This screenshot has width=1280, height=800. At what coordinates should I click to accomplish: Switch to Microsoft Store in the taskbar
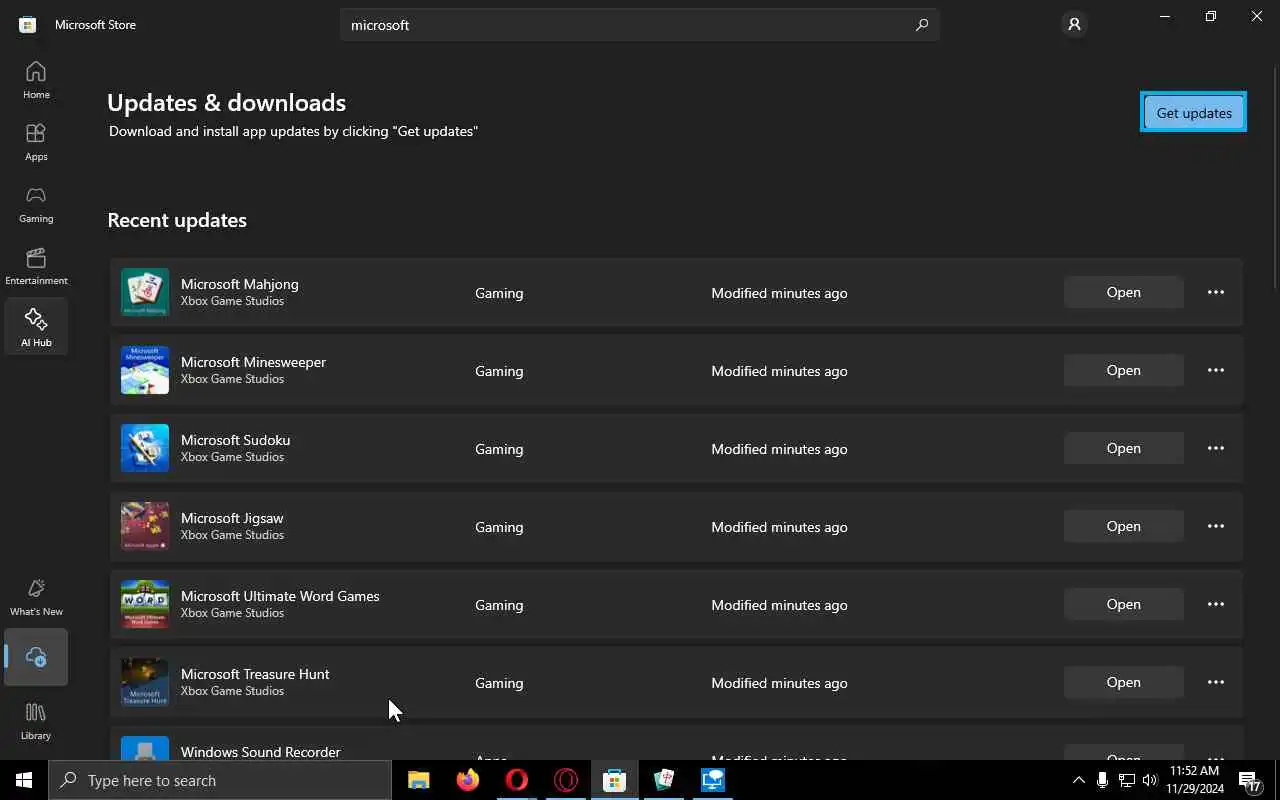pyautogui.click(x=615, y=780)
